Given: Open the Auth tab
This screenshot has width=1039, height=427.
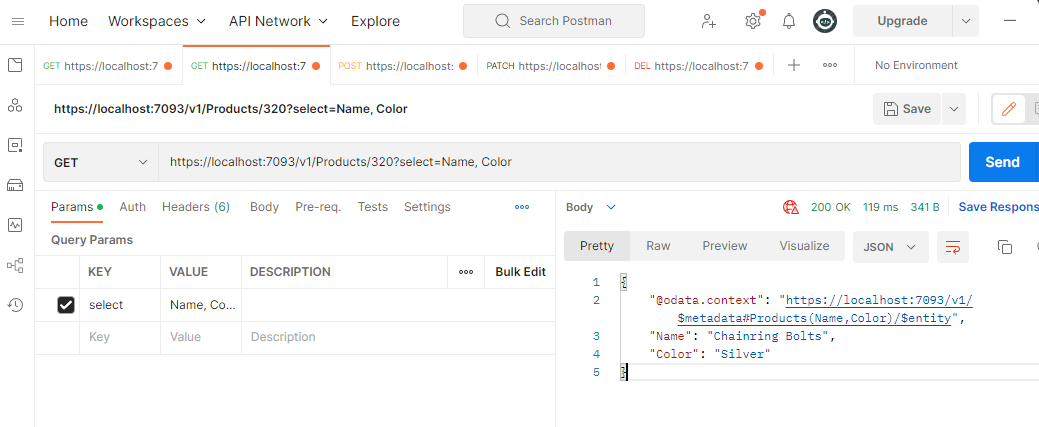Looking at the screenshot, I should (x=133, y=207).
